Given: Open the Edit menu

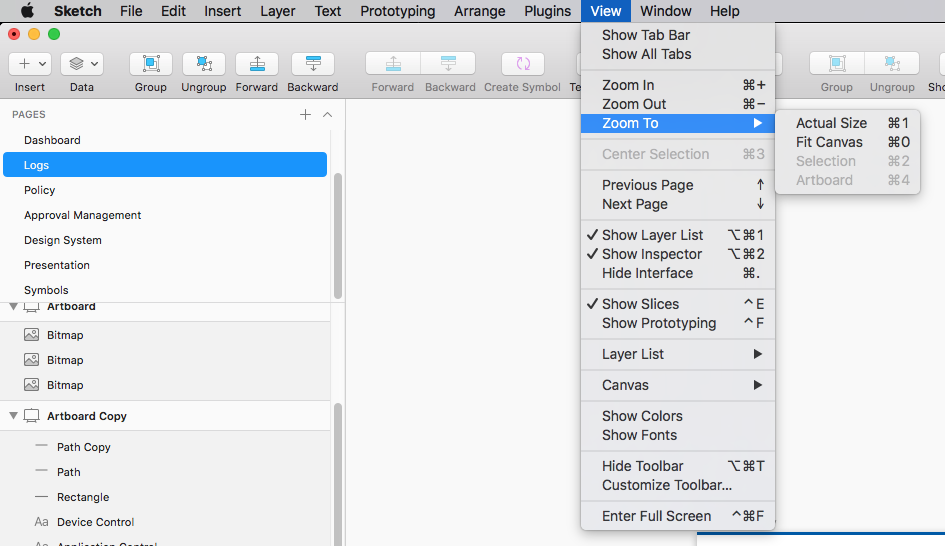Looking at the screenshot, I should pyautogui.click(x=173, y=11).
